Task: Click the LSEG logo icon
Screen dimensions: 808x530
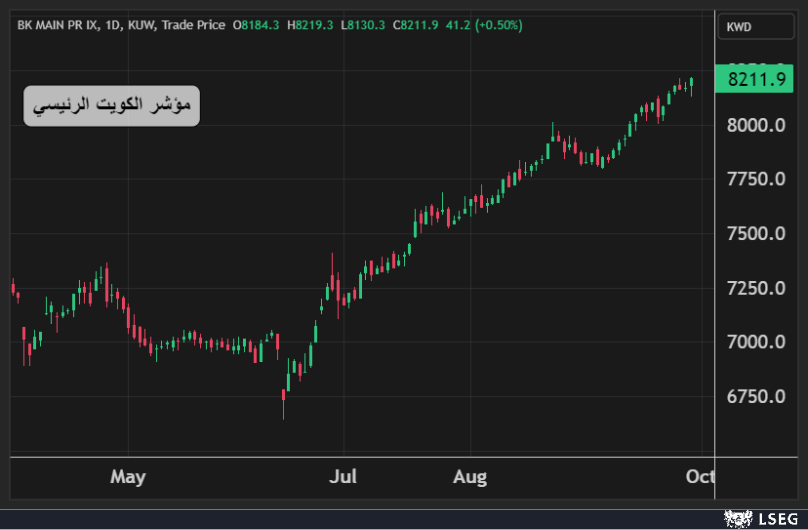Action: 737,518
